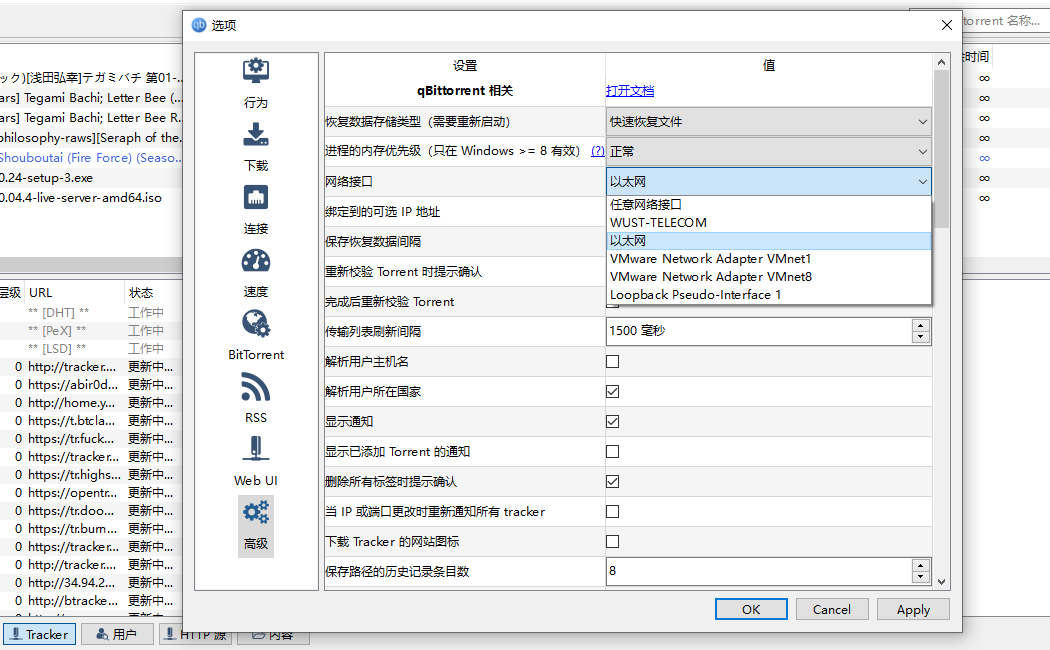1050x650 pixels.
Task: Open the 打开文档 documentation link
Action: click(629, 91)
